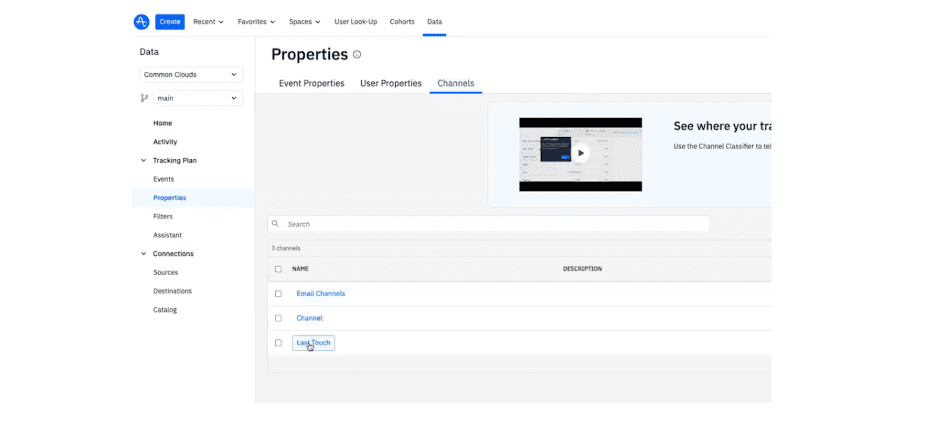This screenshot has height=429, width=927.
Task: Check the Email Channels row checkbox
Action: coord(278,294)
